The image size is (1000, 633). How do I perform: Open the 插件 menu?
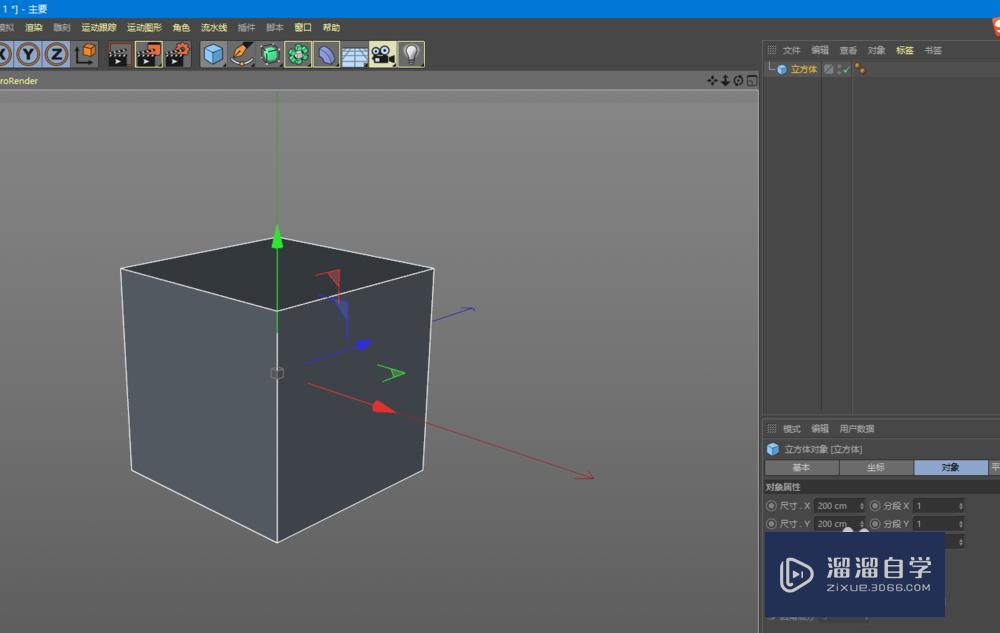pos(246,27)
